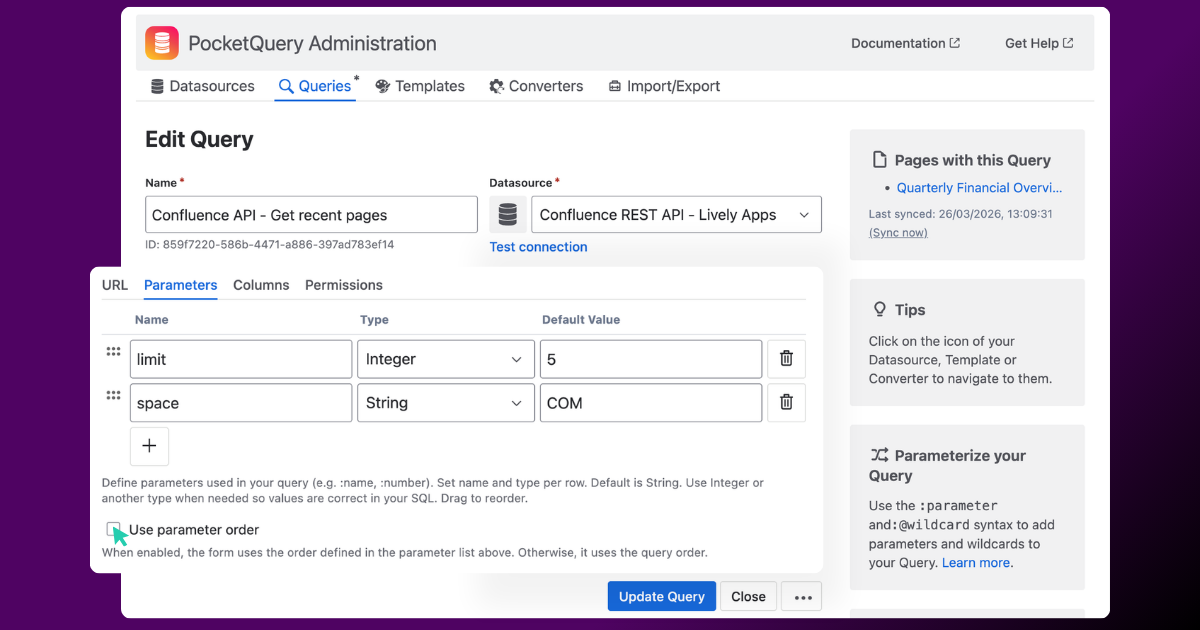Delete the space parameter using its trash icon
Image resolution: width=1200 pixels, height=630 pixels.
(x=786, y=402)
